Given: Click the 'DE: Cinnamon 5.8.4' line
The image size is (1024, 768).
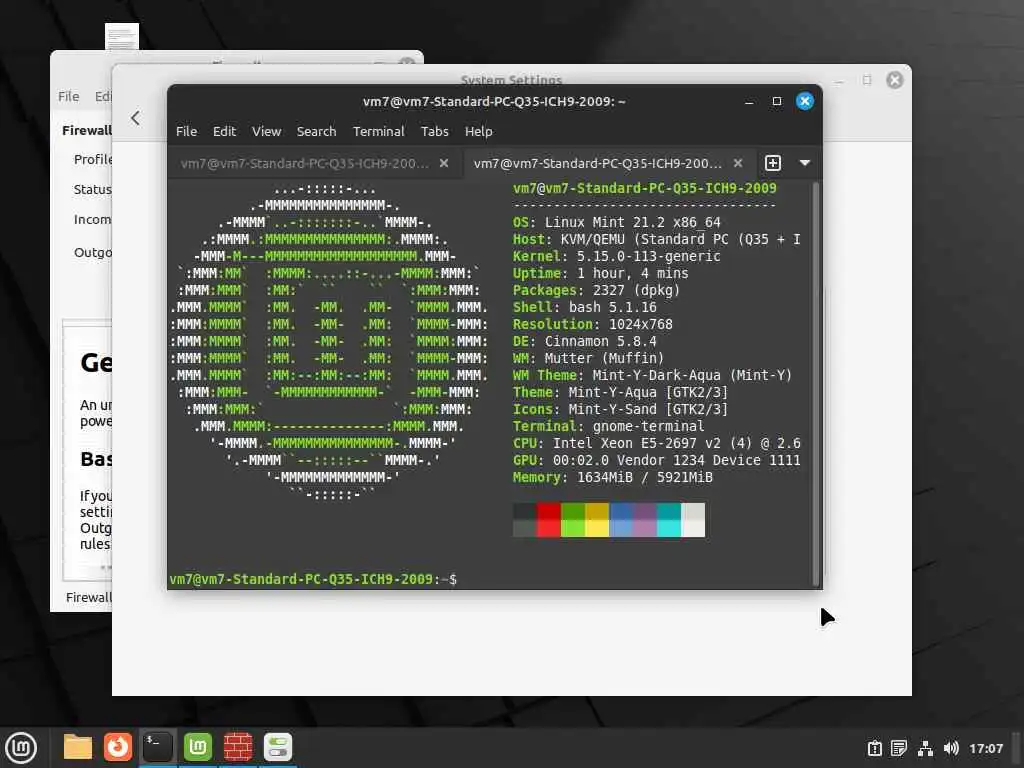Looking at the screenshot, I should point(584,342).
